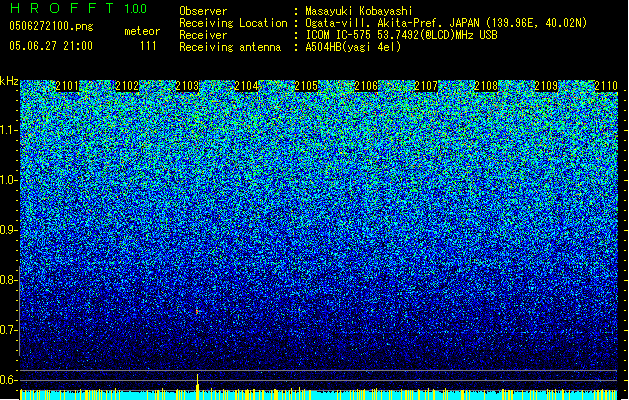This screenshot has height=400, width=629.
Task: Click the date stamp 05.06.27 21:00
Action: point(51,46)
